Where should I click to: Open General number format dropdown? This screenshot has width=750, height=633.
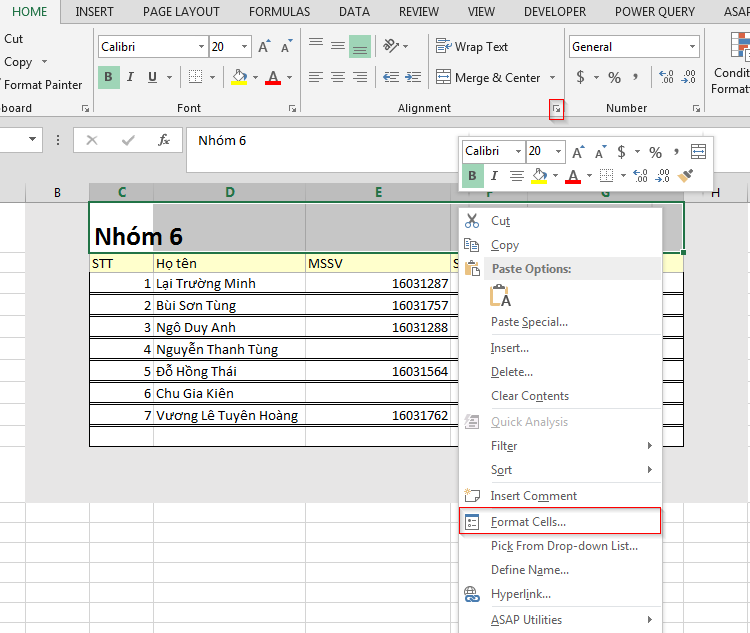point(692,46)
